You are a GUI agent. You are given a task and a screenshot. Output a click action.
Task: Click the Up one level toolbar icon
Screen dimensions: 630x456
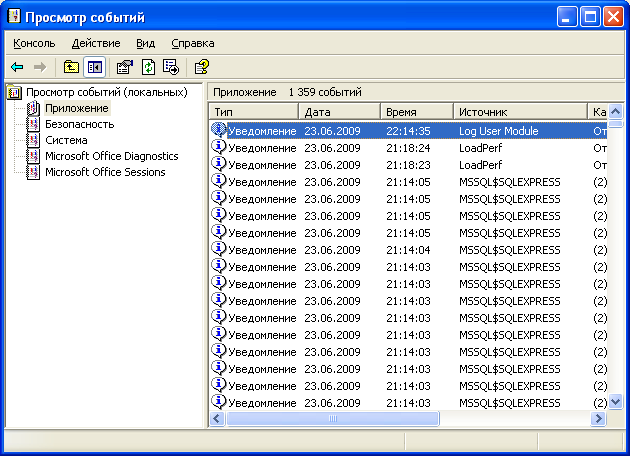click(71, 67)
